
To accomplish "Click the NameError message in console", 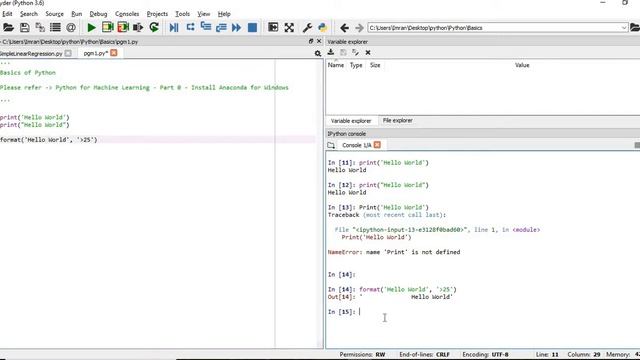I will coord(394,252).
